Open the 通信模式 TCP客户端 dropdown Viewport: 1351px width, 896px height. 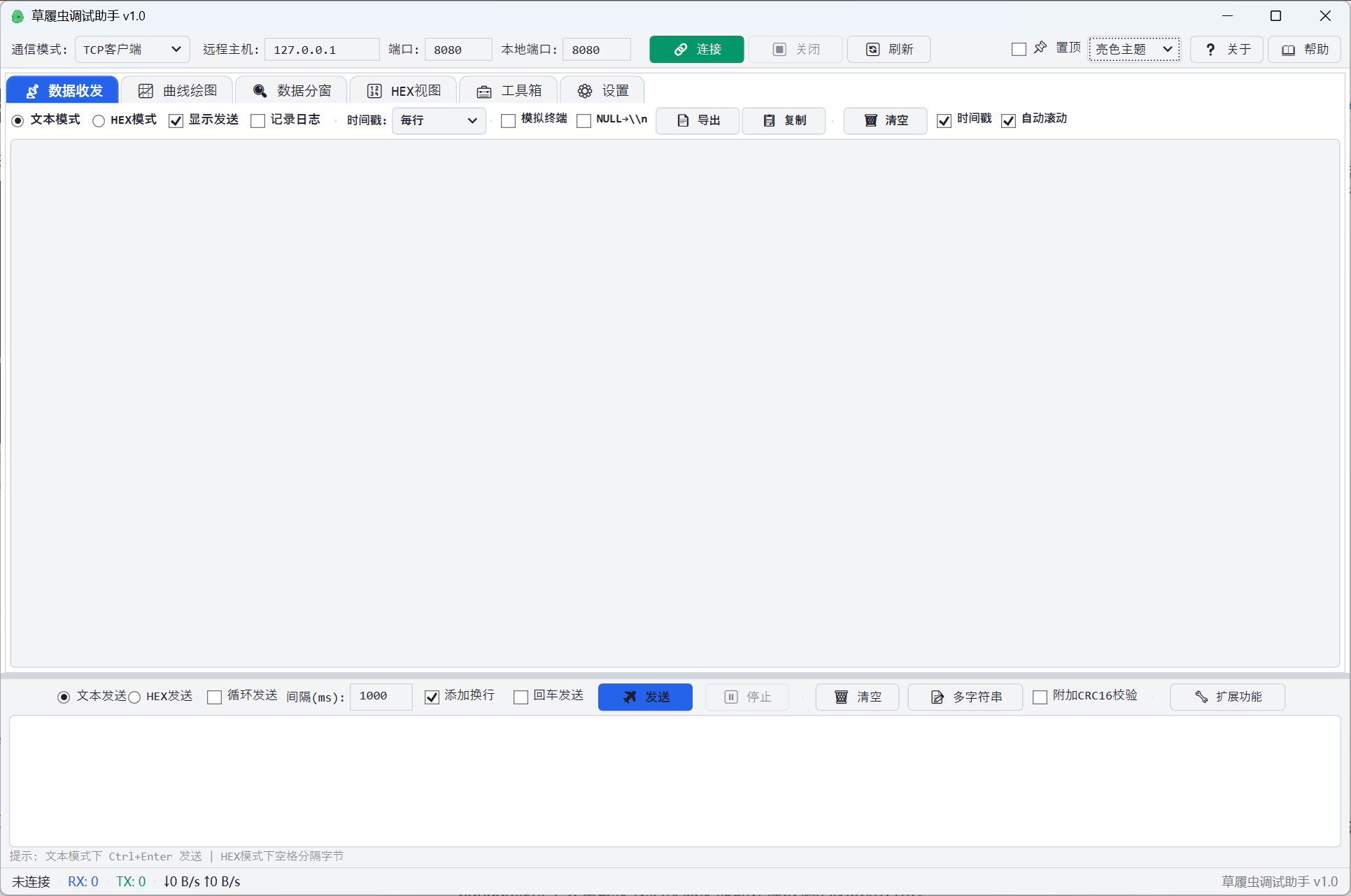click(x=132, y=50)
